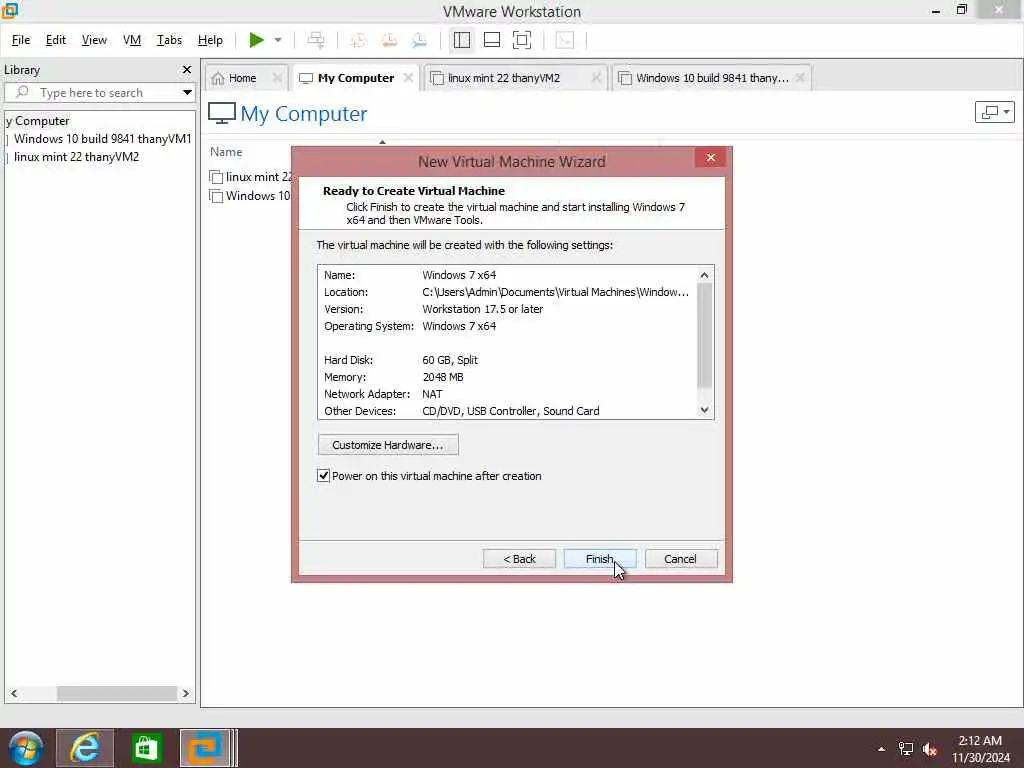Click the settings list scrollbar thumb
Image resolution: width=1024 pixels, height=768 pixels.
pyautogui.click(x=704, y=335)
